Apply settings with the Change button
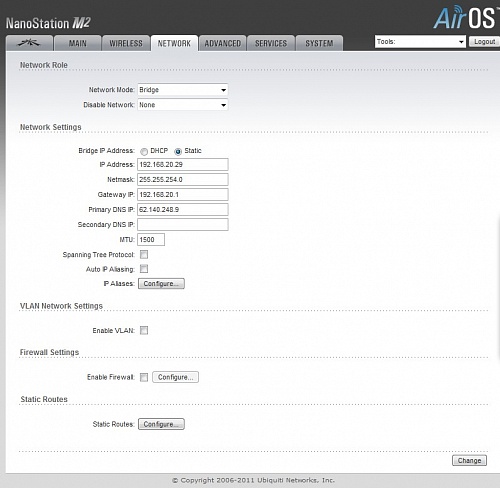The height and width of the screenshot is (488, 500). pyautogui.click(x=469, y=460)
